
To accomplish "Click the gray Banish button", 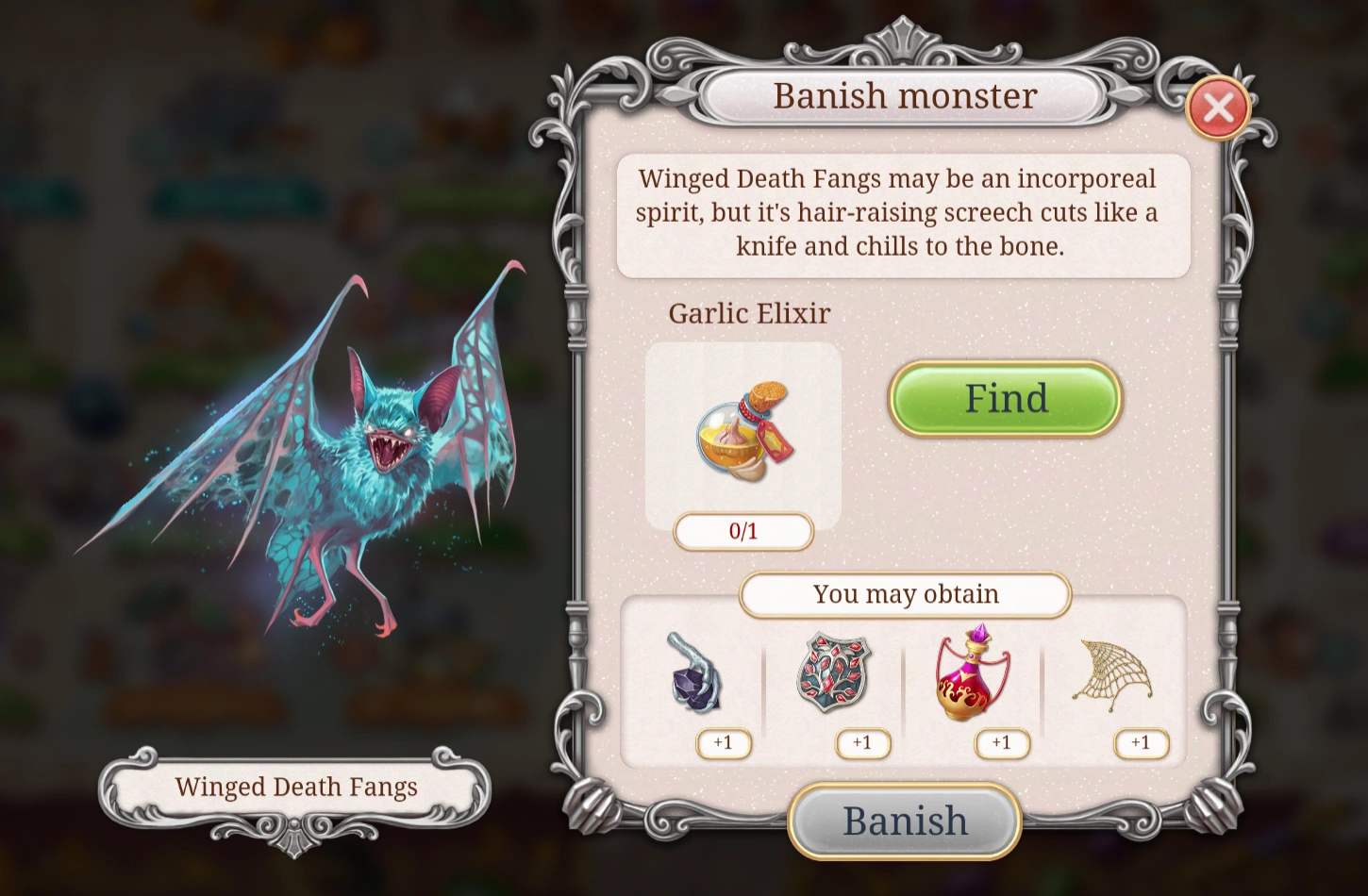I will 905,821.
